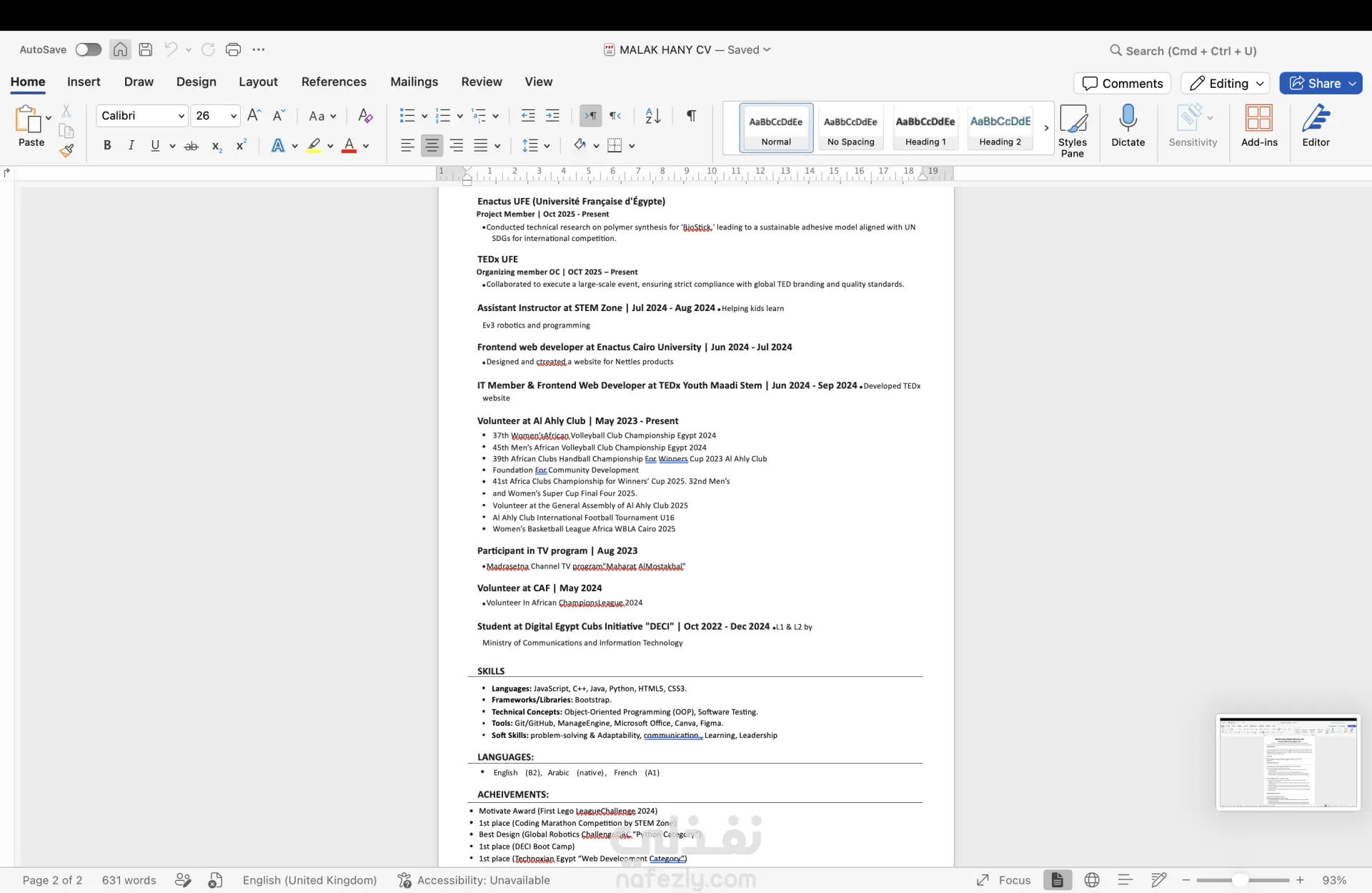Decrease font size
1372x893 pixels.
click(279, 115)
